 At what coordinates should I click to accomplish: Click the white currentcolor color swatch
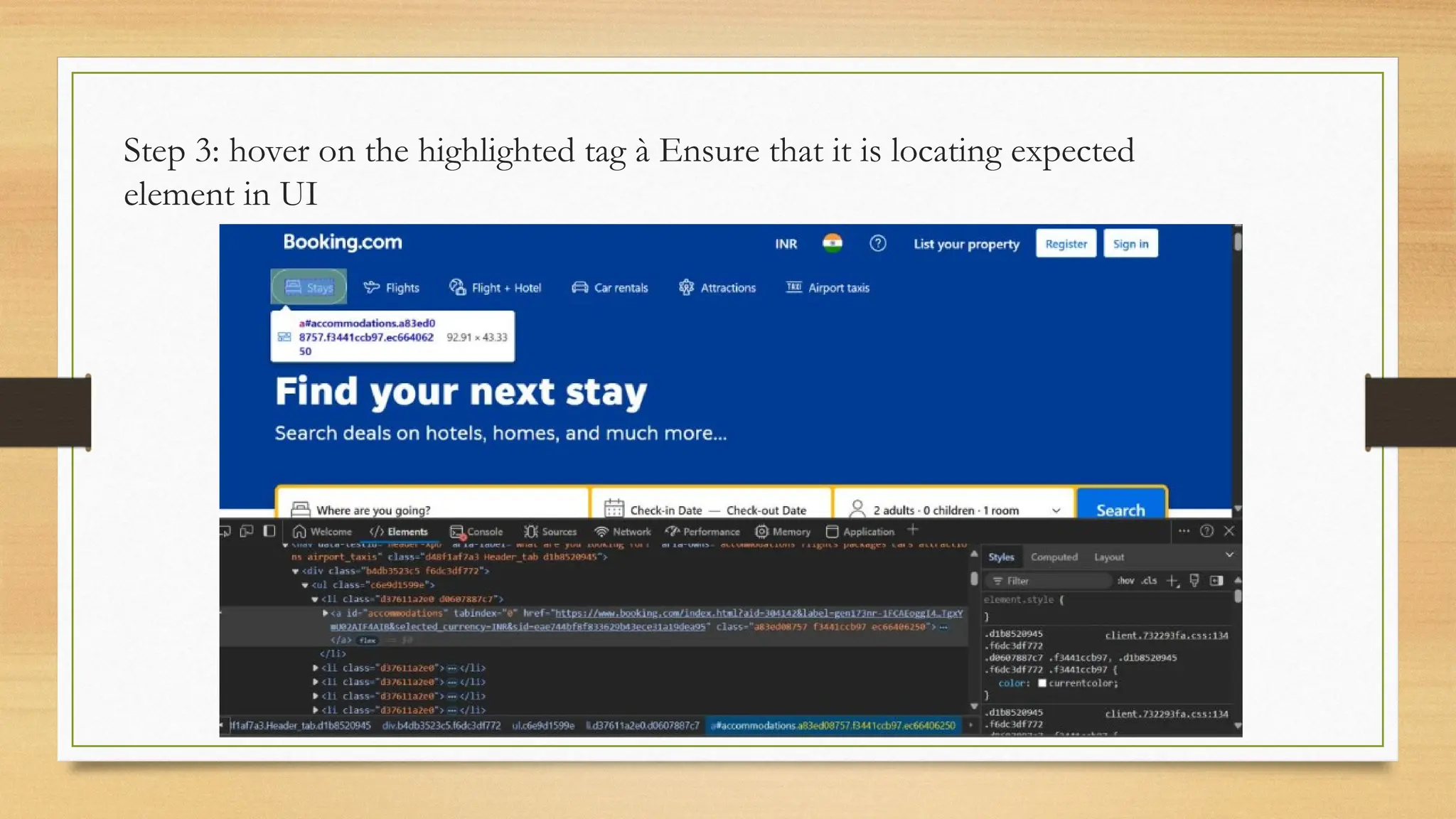click(1042, 683)
